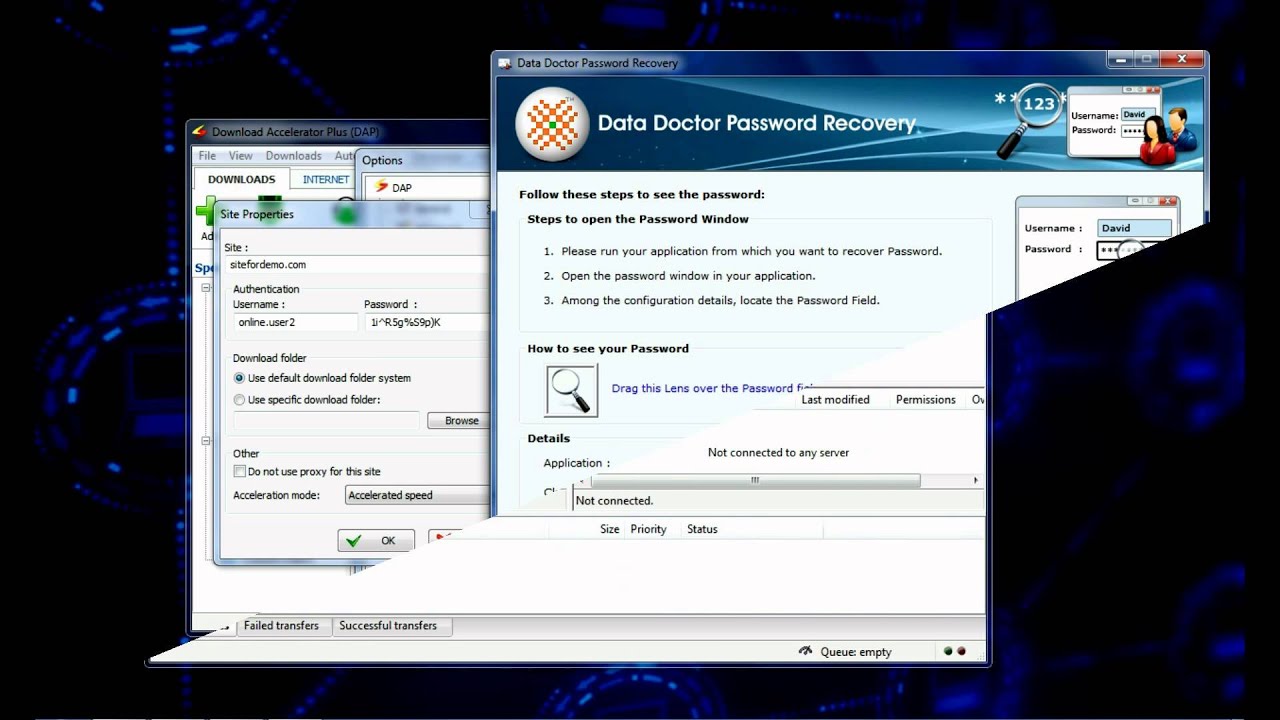Open the File menu in DAP
The image size is (1280, 720).
pyautogui.click(x=207, y=156)
